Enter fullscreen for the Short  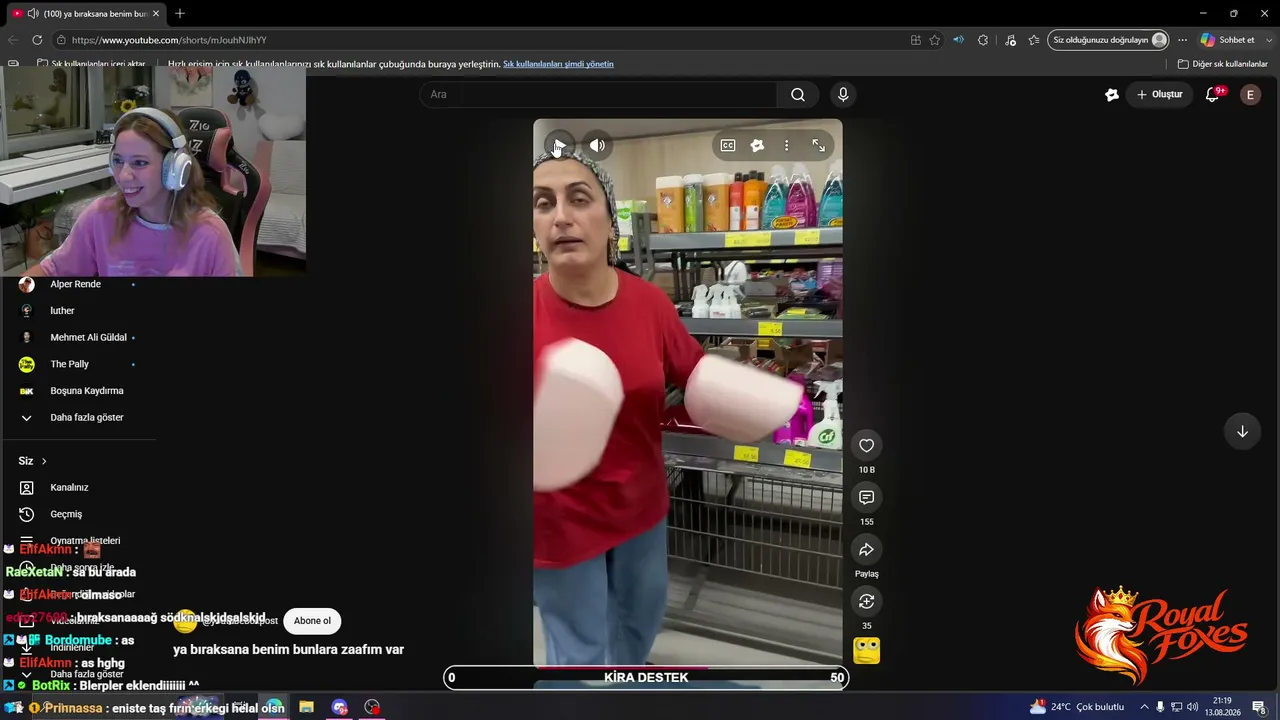coord(818,146)
